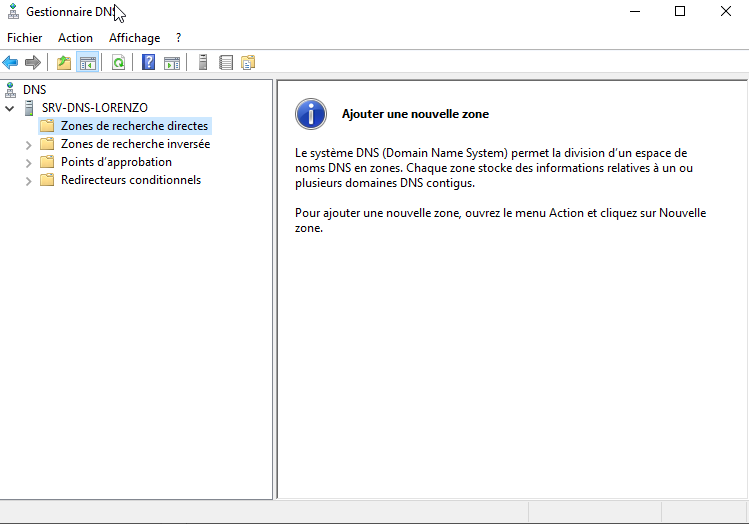Open help with blue question mark icon

(149, 62)
